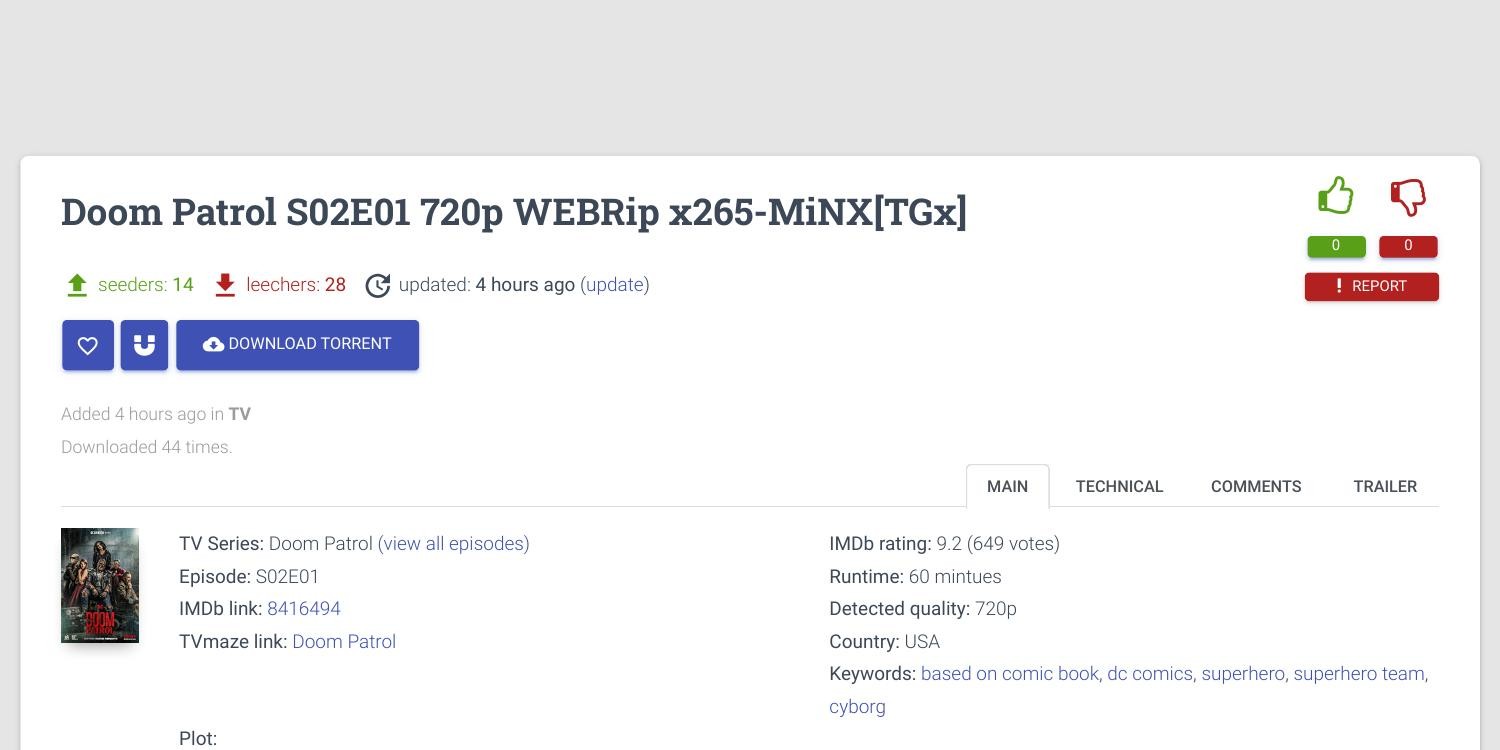The image size is (1500, 750).
Task: Click the green thumbs up icon
Action: [1335, 196]
